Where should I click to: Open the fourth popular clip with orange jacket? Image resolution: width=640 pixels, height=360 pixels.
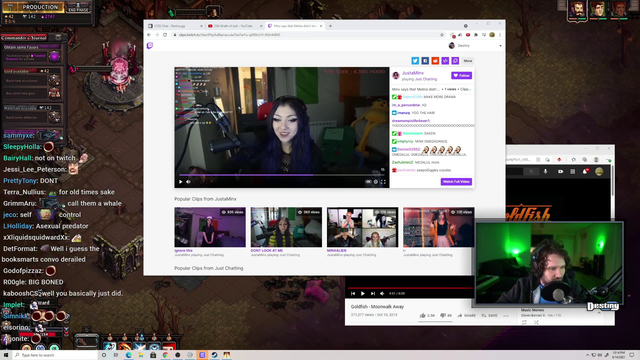point(439,227)
